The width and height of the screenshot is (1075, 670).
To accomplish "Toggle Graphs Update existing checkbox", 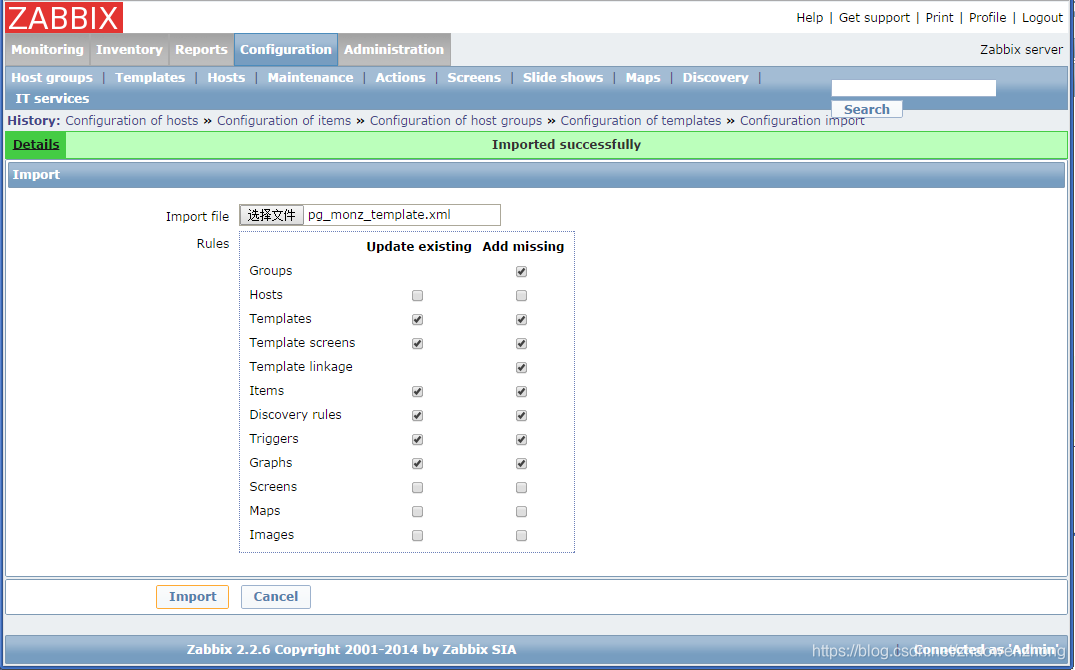I will [418, 464].
